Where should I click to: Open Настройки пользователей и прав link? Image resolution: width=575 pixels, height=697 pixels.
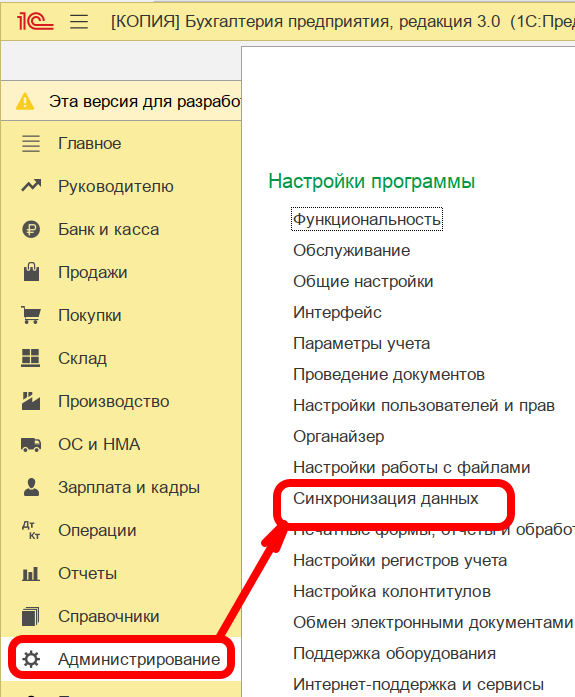[x=424, y=406]
